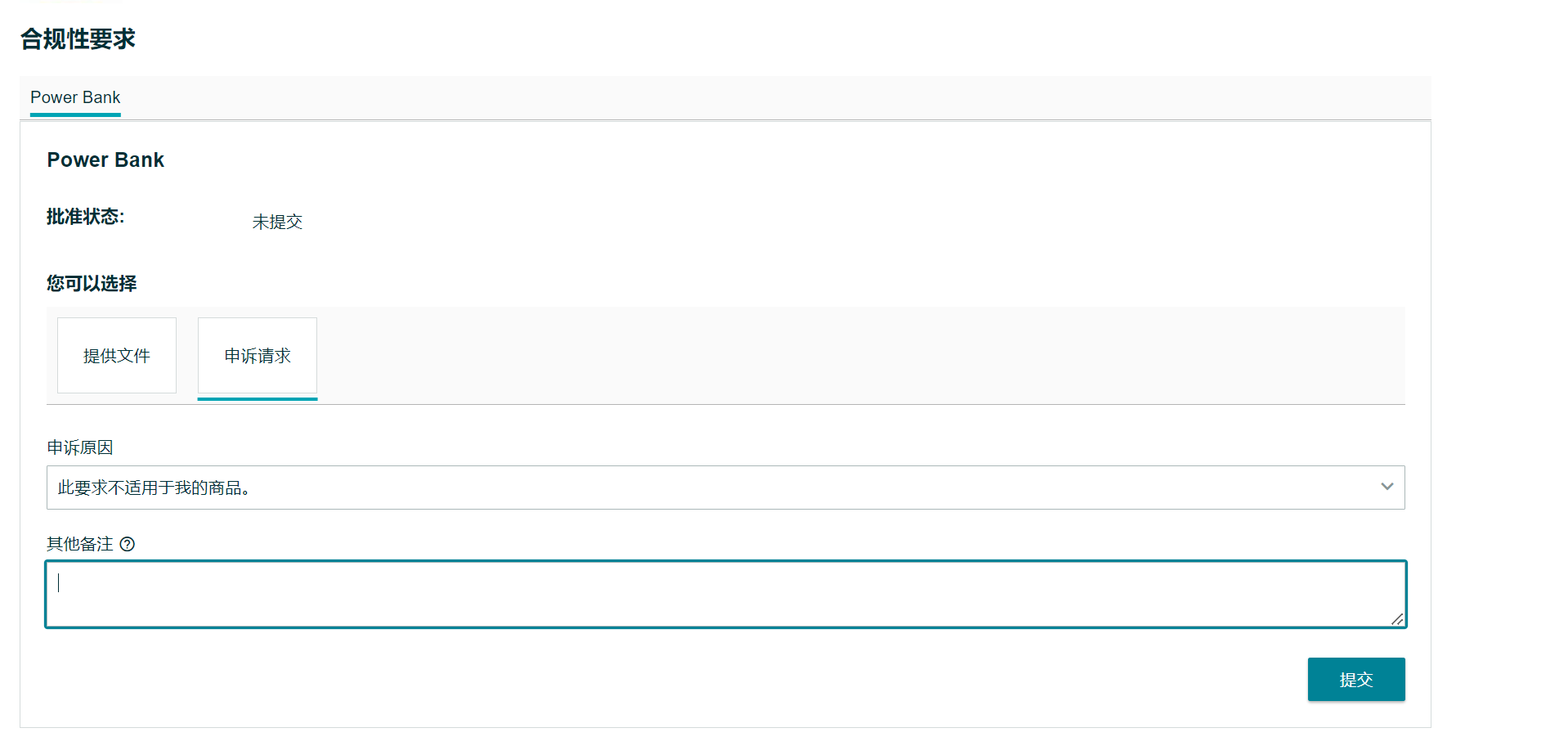Click the 您可以选择 label
This screenshot has height=746, width=1568.
(x=92, y=284)
